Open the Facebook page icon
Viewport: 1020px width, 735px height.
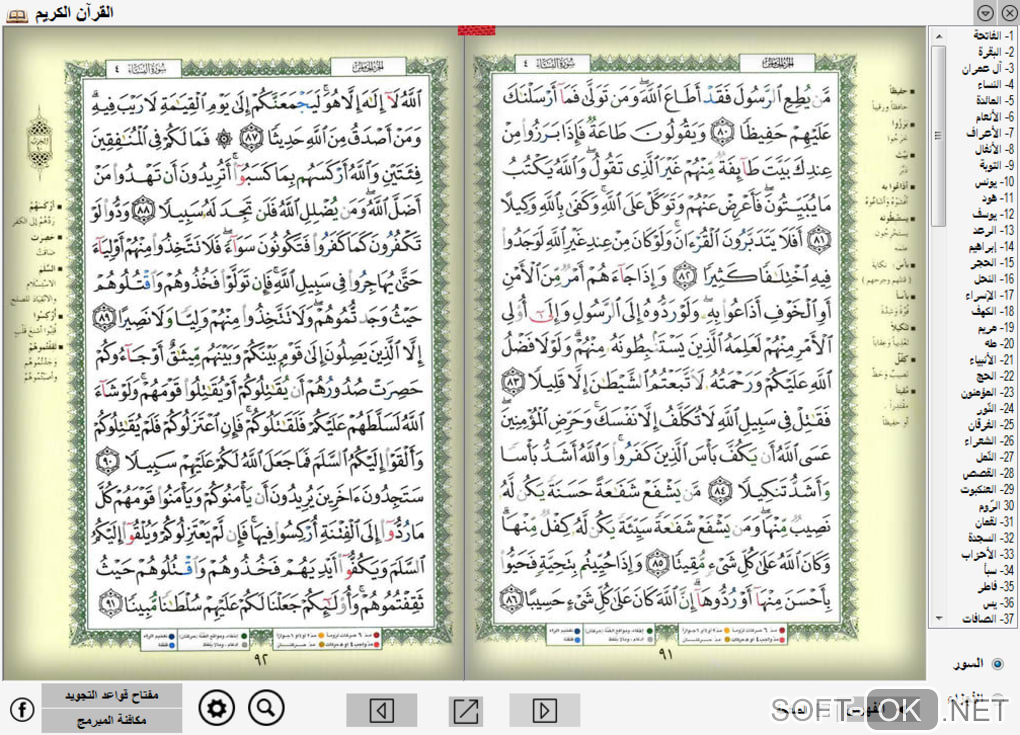tap(22, 709)
